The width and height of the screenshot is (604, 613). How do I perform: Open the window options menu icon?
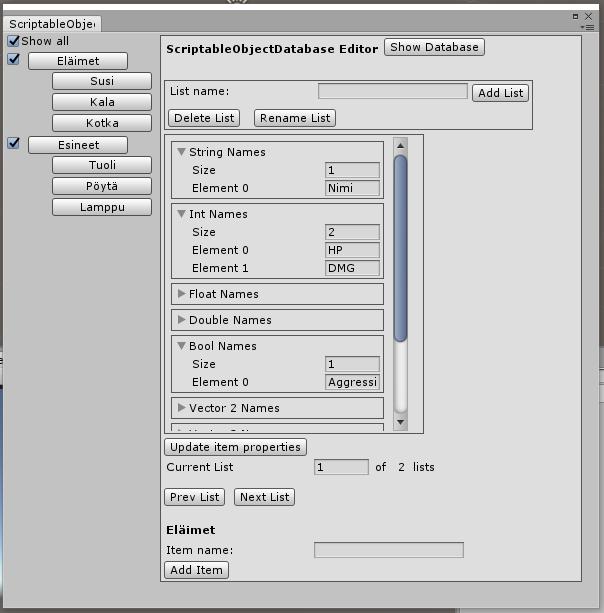click(588, 27)
